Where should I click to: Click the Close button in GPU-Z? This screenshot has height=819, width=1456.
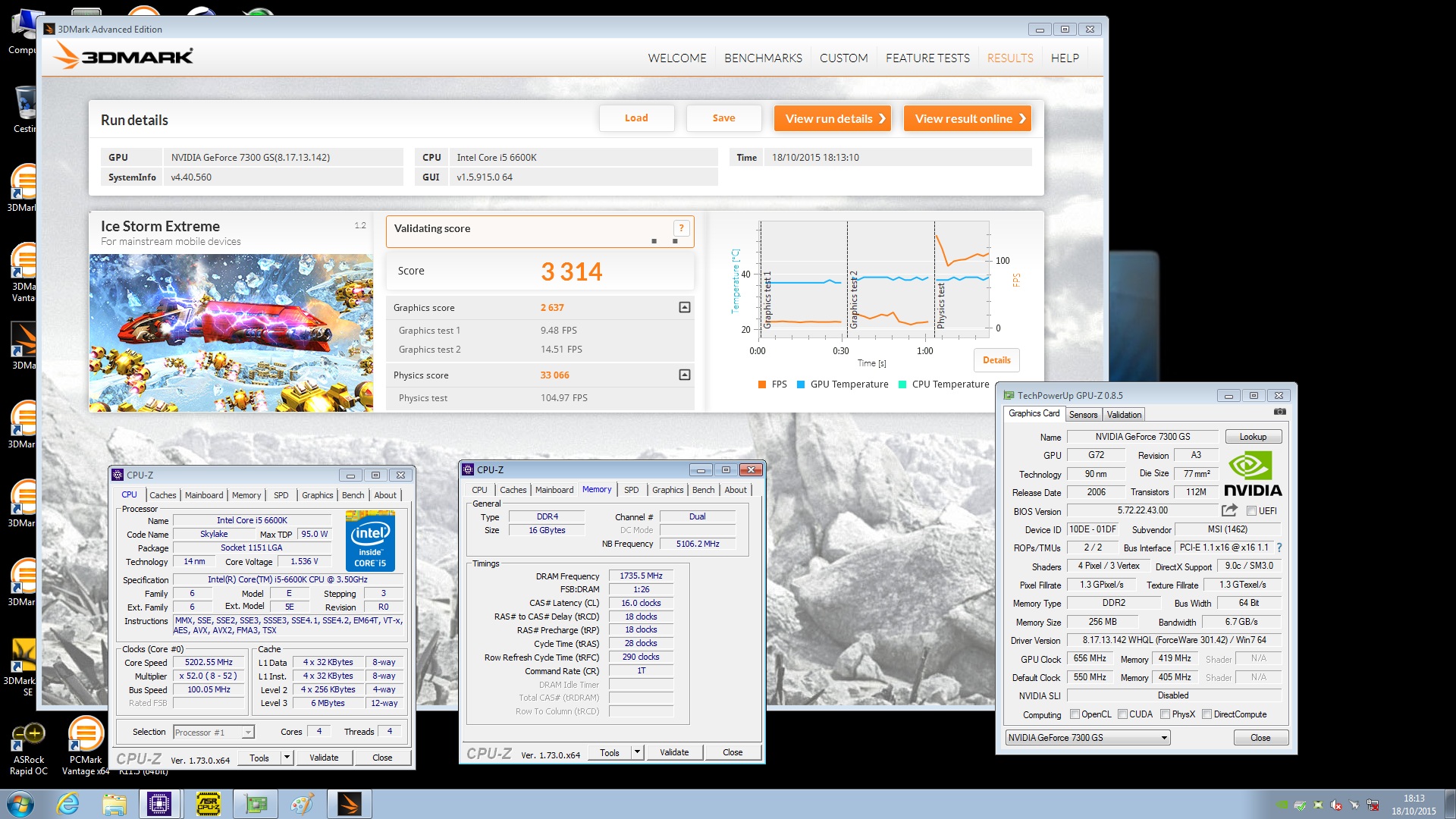click(1260, 738)
